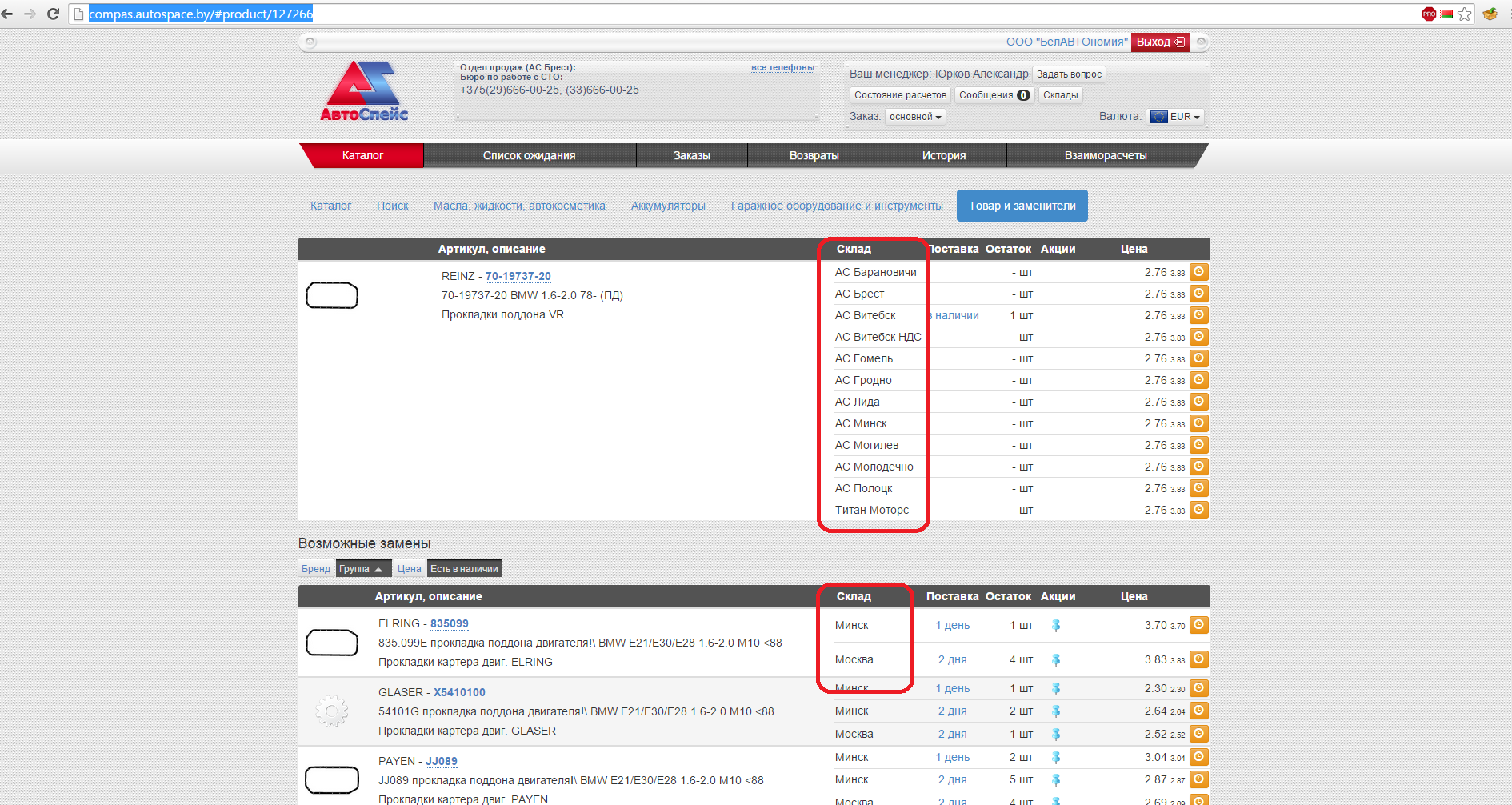Viewport: 1512px width, 805px height.
Task: Click the browser back arrow
Action: point(8,14)
